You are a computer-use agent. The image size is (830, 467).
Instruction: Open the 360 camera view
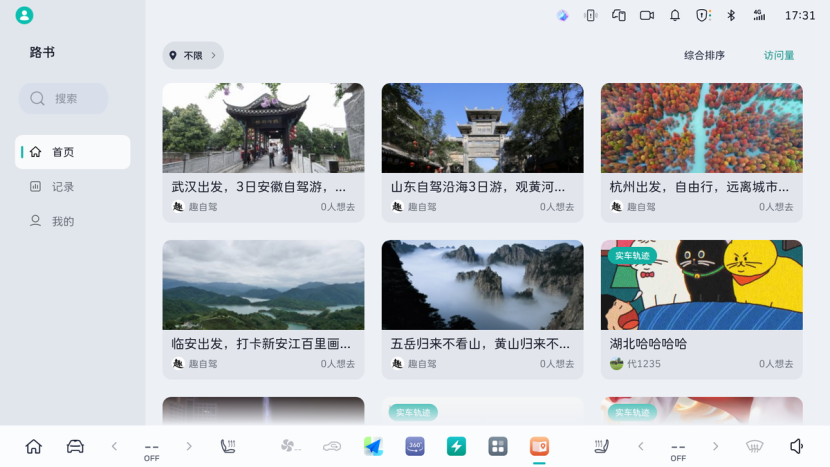[414, 446]
